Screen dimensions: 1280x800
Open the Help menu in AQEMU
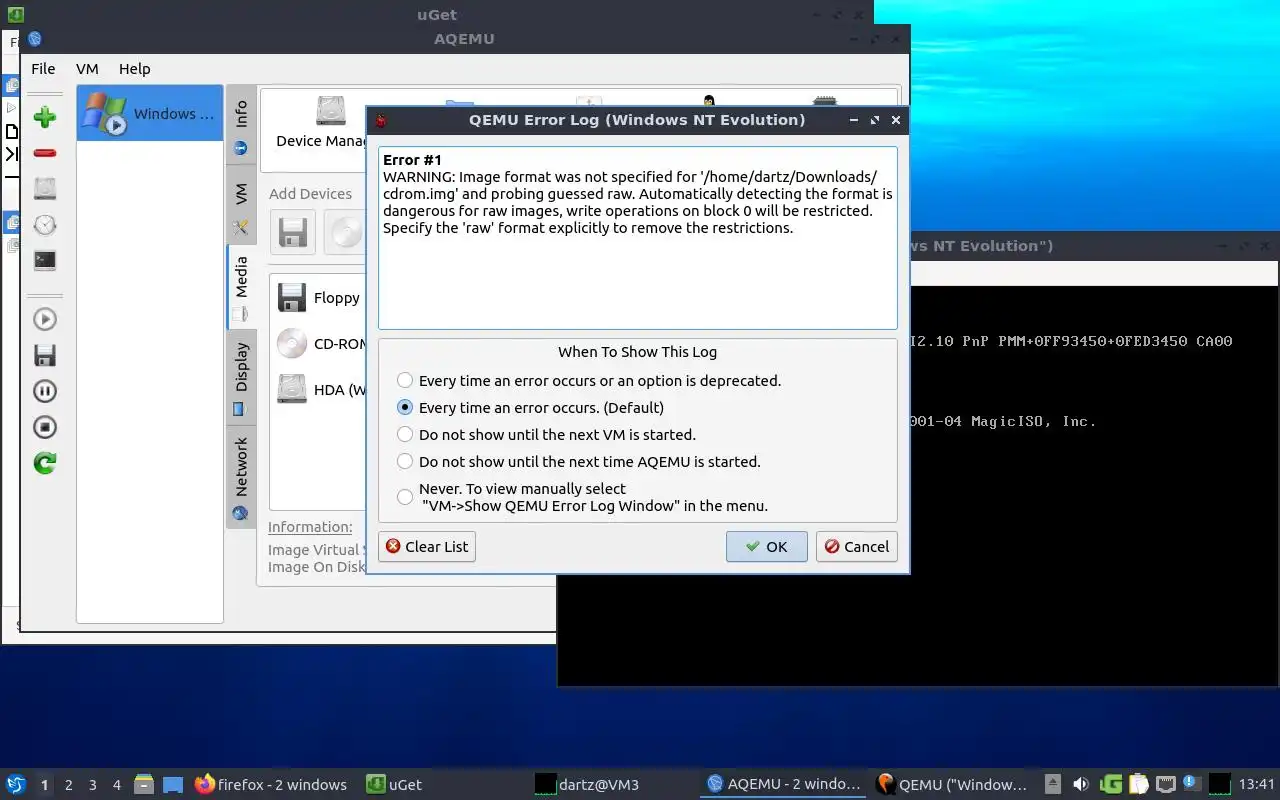pos(134,69)
